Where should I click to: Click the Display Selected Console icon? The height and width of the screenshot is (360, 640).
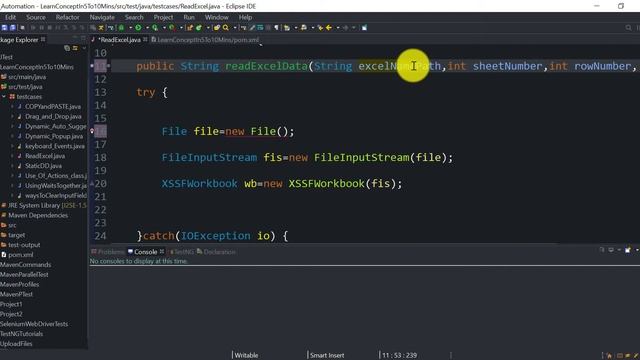click(x=611, y=250)
